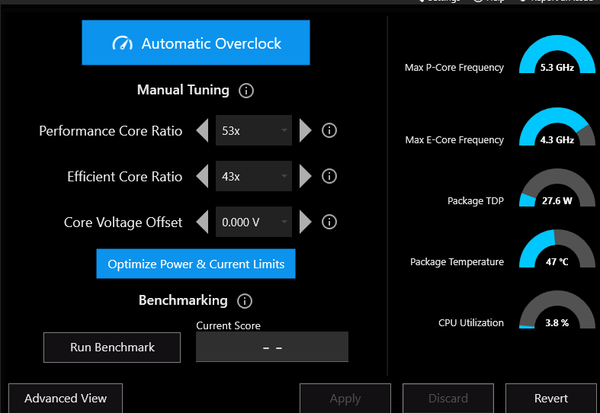Increase Efficient Core Ratio with right arrow
600x413 pixels.
(305, 177)
